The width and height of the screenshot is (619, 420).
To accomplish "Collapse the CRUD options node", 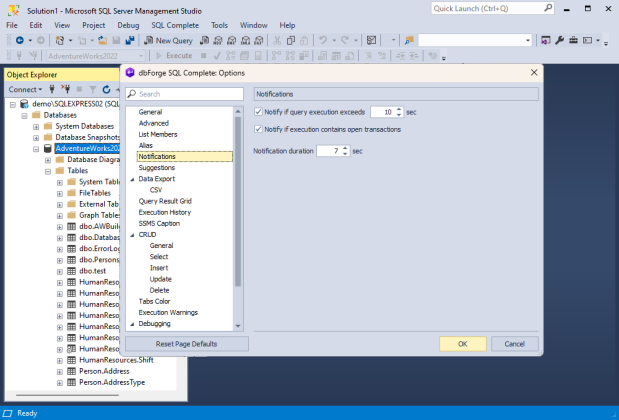I will [131, 234].
